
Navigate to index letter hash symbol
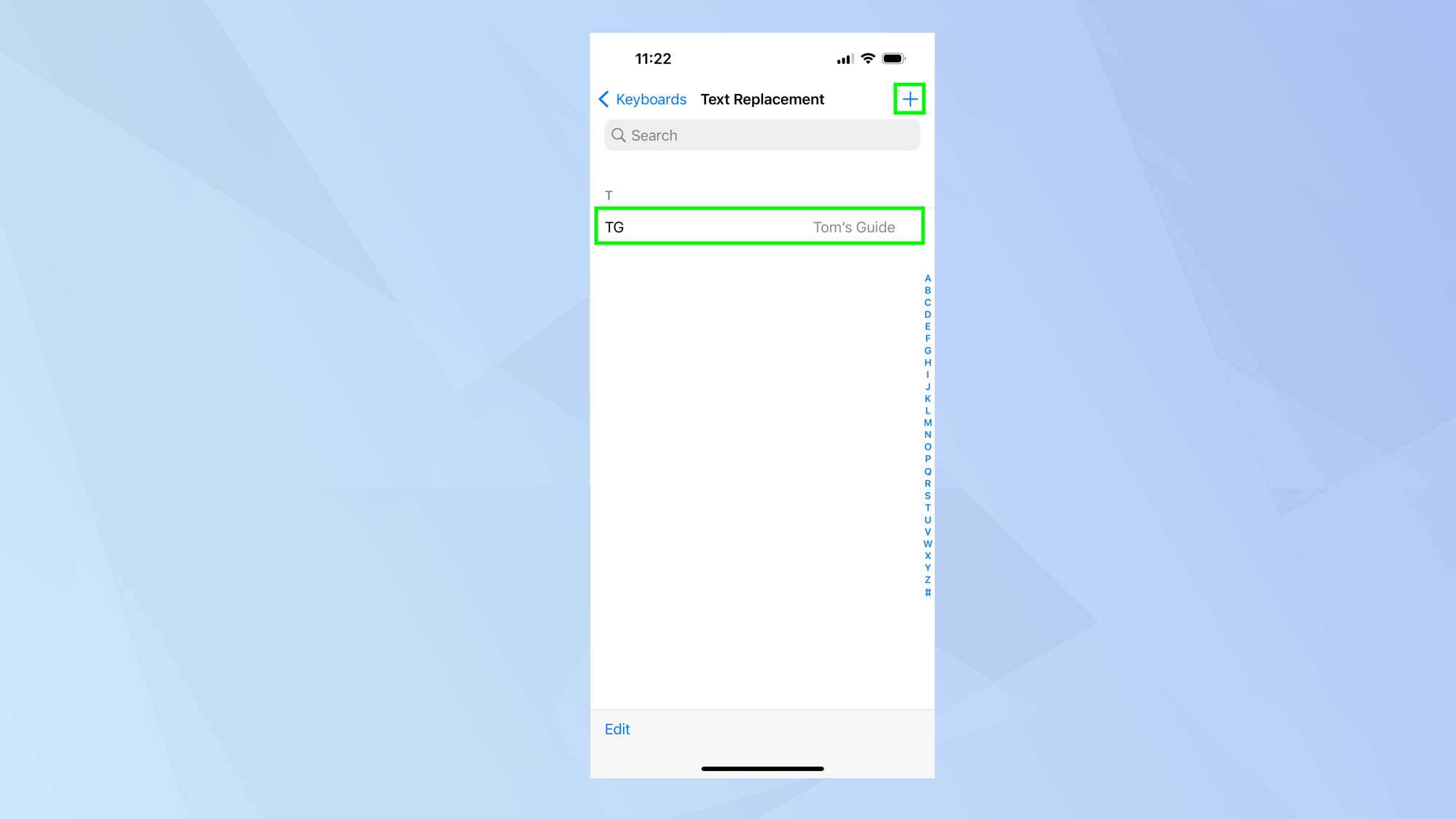[928, 592]
